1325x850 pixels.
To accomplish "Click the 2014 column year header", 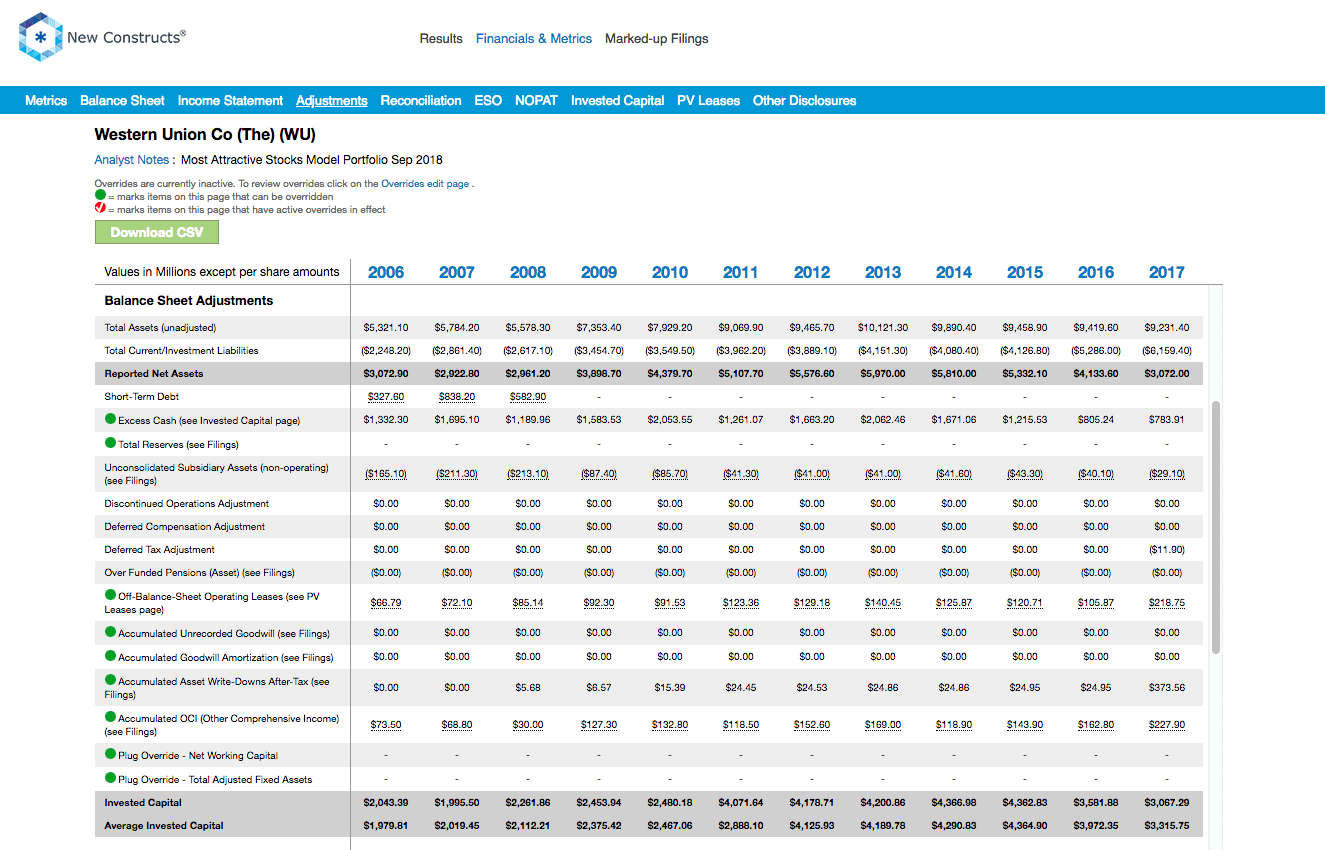I will point(954,272).
